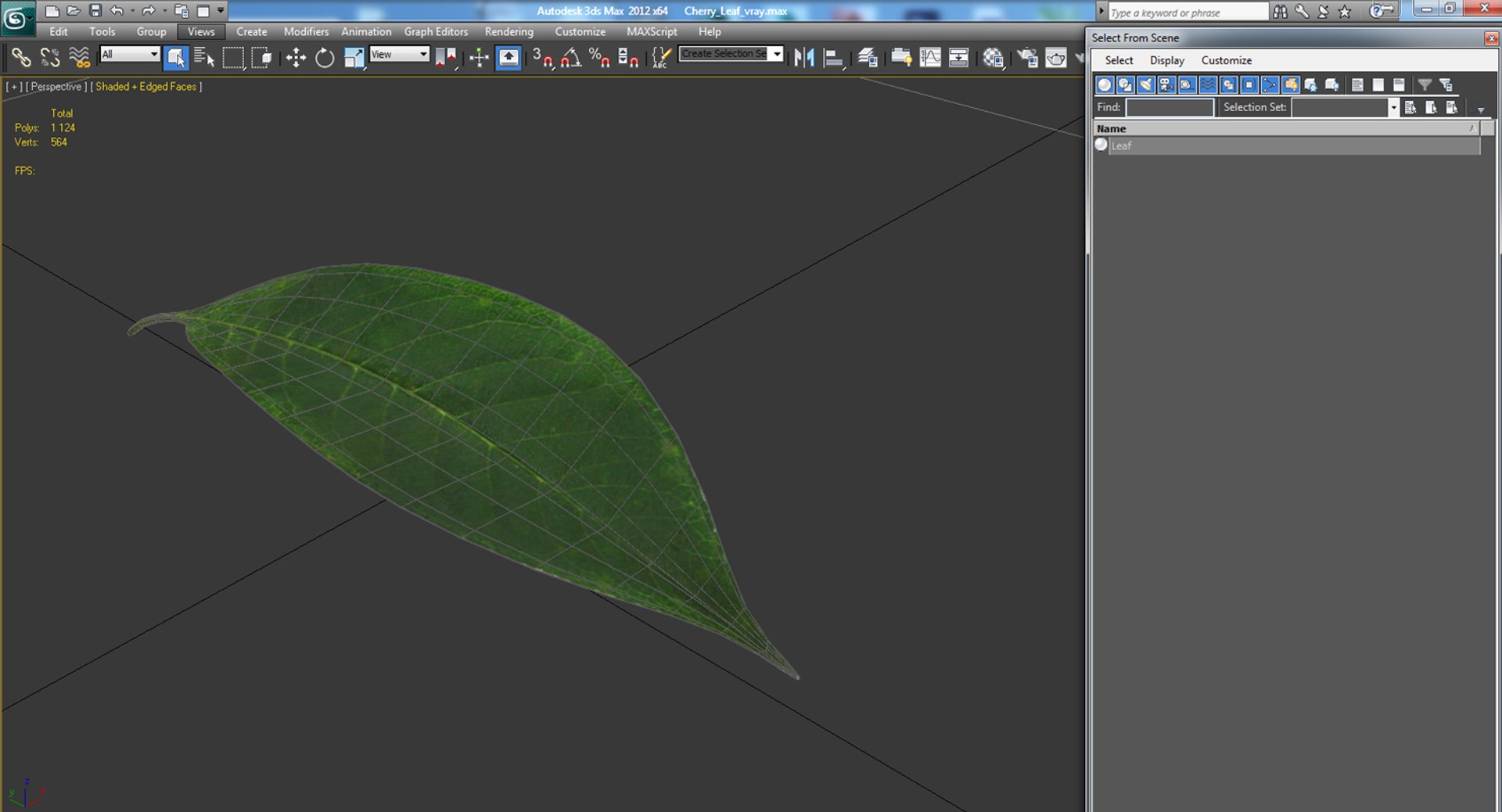Screen dimensions: 1502x812
Task: Click the funnel filter icon in dialog
Action: pyautogui.click(x=1425, y=84)
